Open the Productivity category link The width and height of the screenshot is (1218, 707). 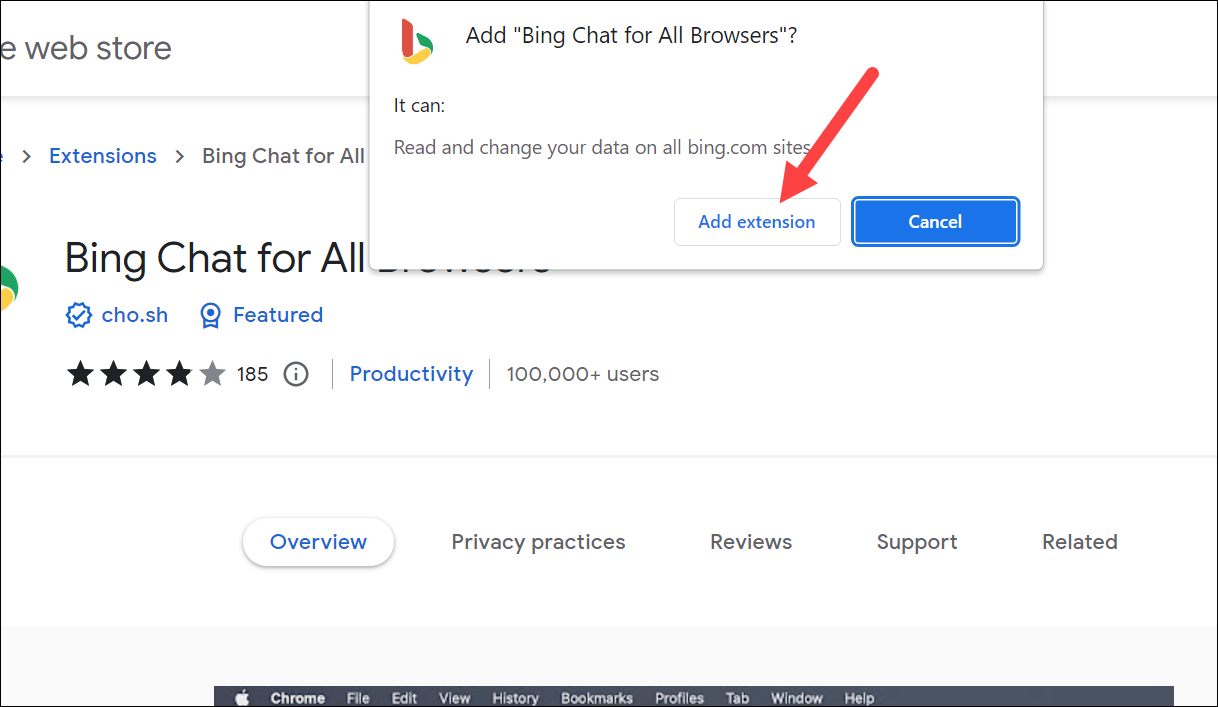pyautogui.click(x=411, y=374)
